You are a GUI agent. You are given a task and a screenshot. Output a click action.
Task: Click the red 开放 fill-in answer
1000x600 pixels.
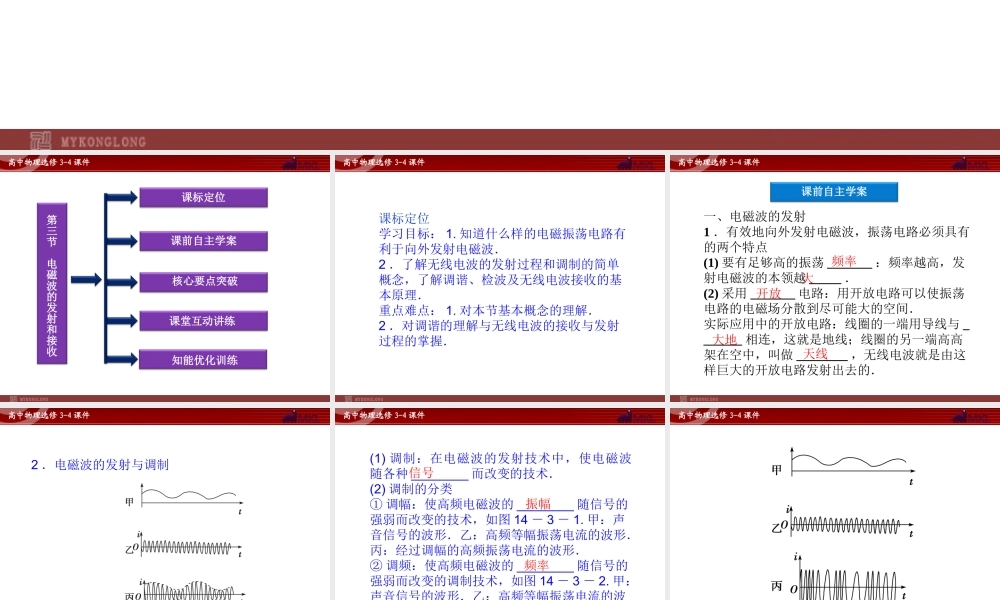pos(769,293)
